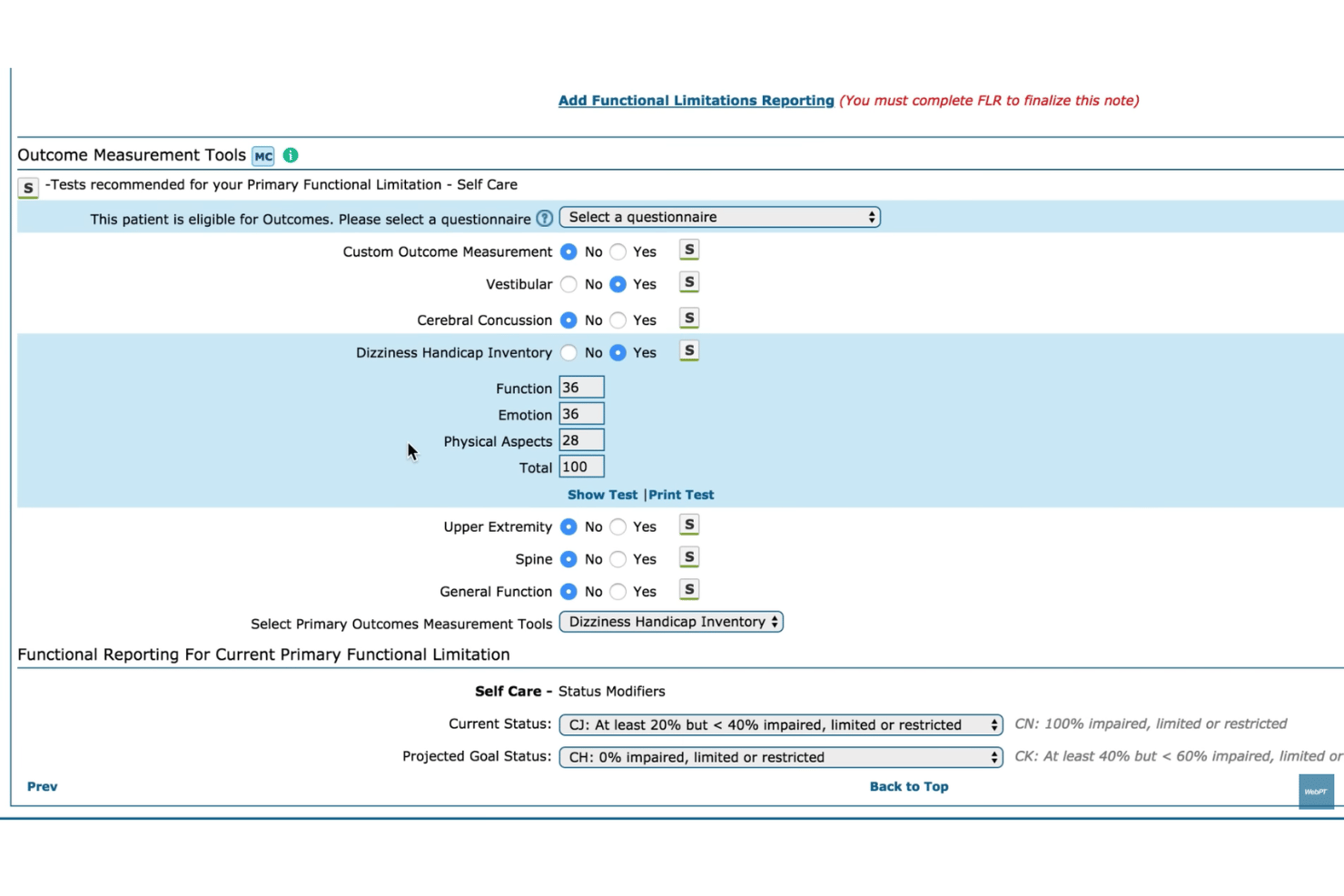Click the S icon in Upper Extremity row
Image resolution: width=1344 pixels, height=896 pixels.
coord(689,526)
